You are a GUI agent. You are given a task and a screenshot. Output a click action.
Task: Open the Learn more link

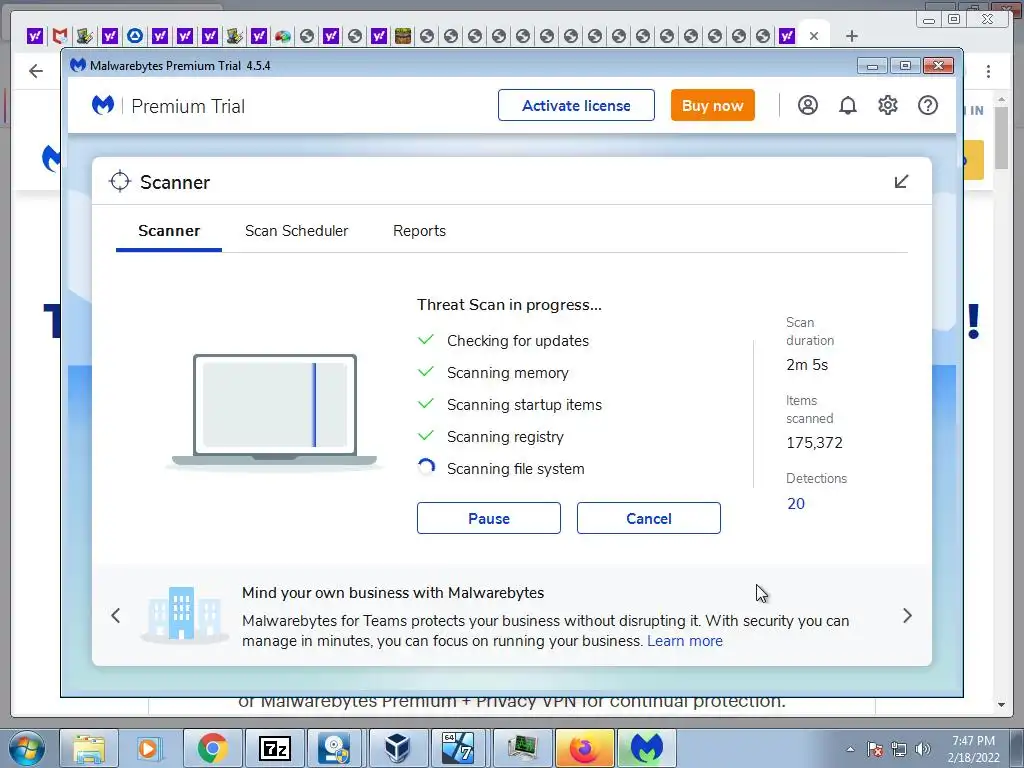coord(685,641)
